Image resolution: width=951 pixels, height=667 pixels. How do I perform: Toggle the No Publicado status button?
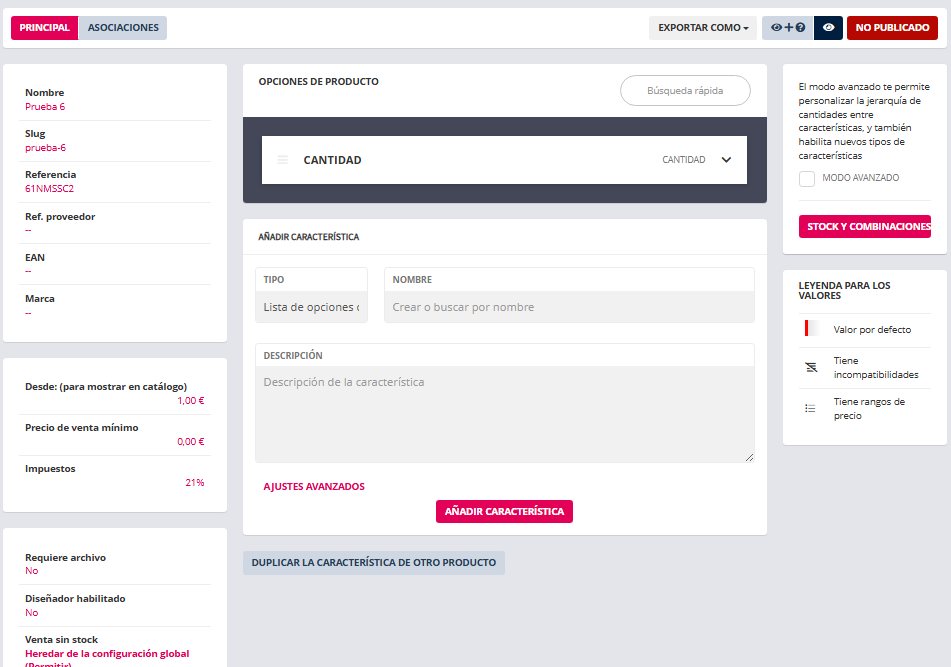coord(892,28)
